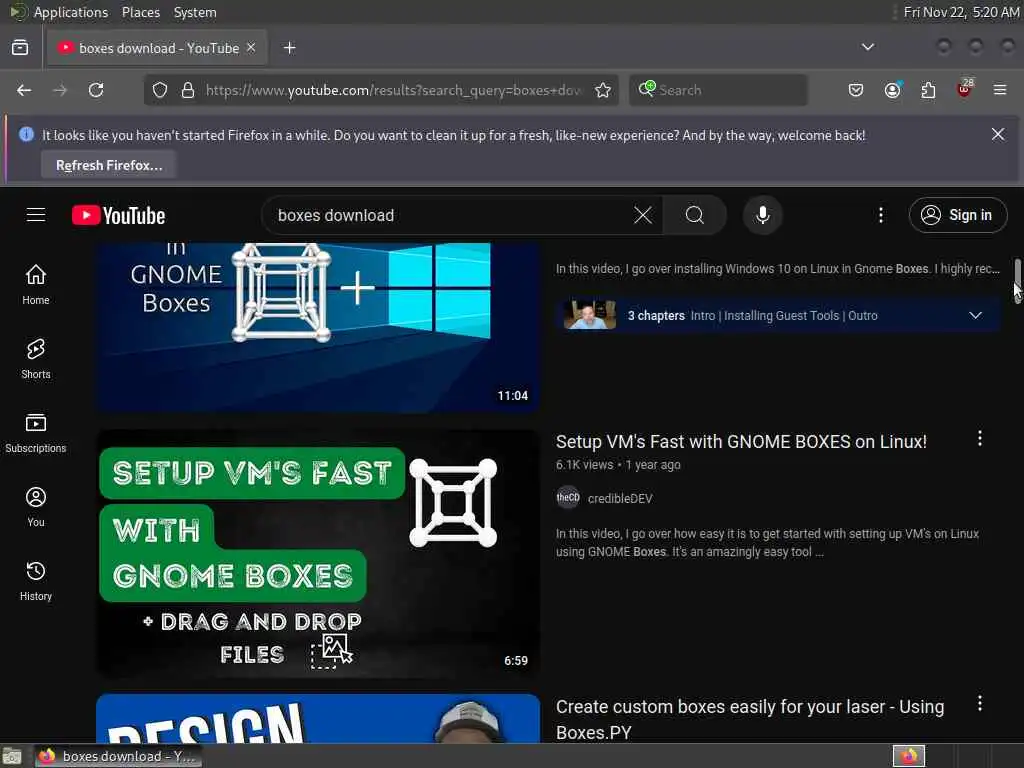The image size is (1024, 768).
Task: Open Subscriptions in YouTube sidebar
Action: [x=36, y=432]
